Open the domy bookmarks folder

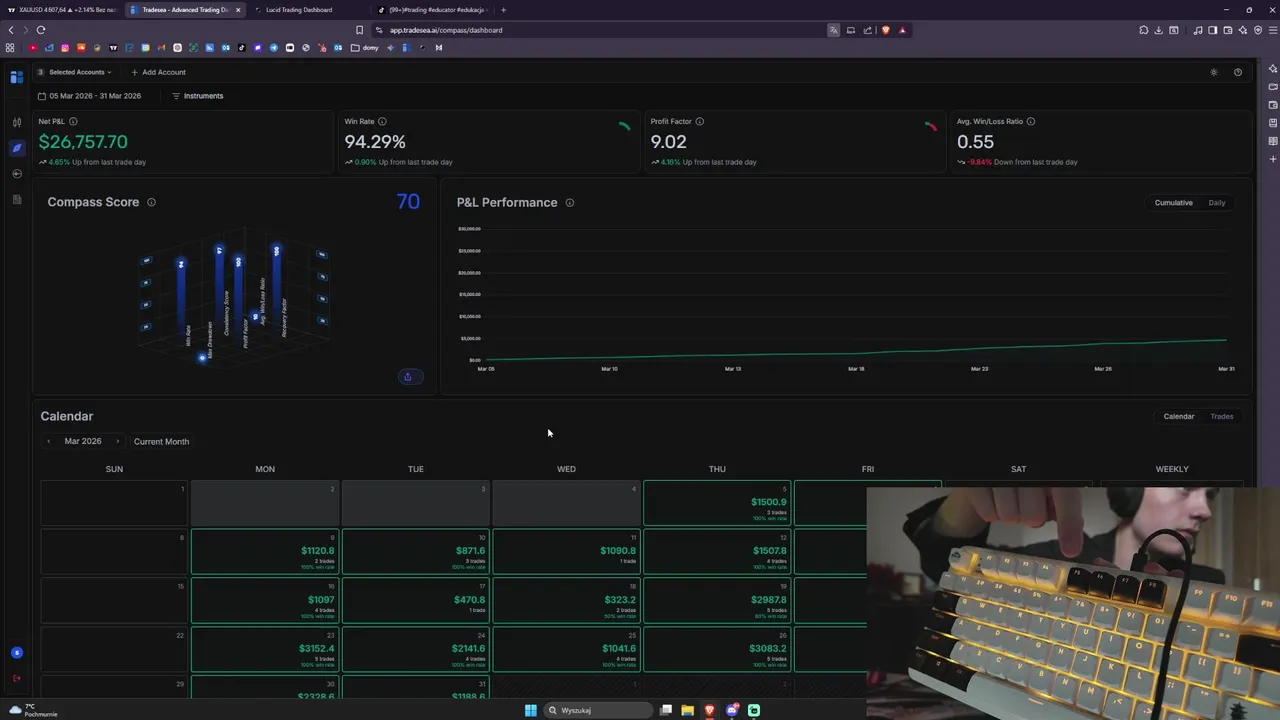(365, 47)
